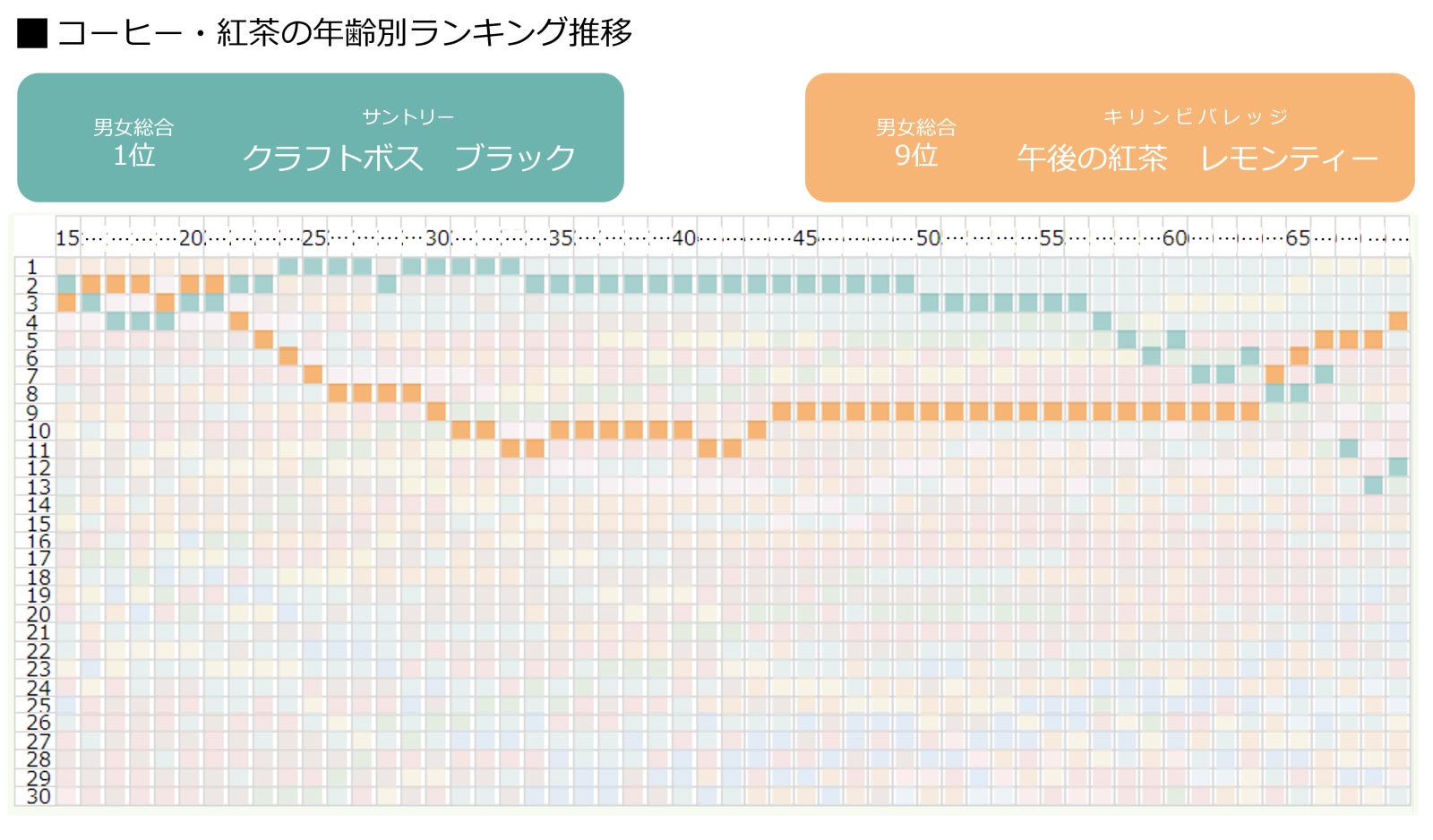
Task: Click the leftmost orange cell in rank 3 row
Action: click(67, 303)
